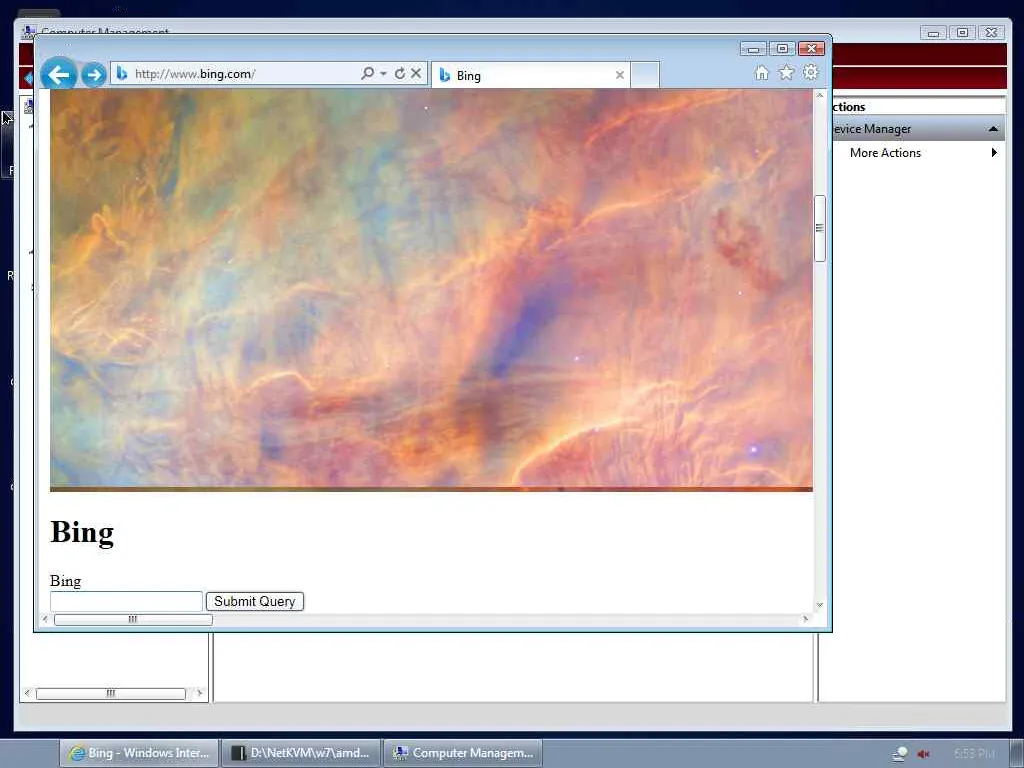Screen dimensions: 1024x768
Task: Close the Bing tab
Action: (x=620, y=75)
